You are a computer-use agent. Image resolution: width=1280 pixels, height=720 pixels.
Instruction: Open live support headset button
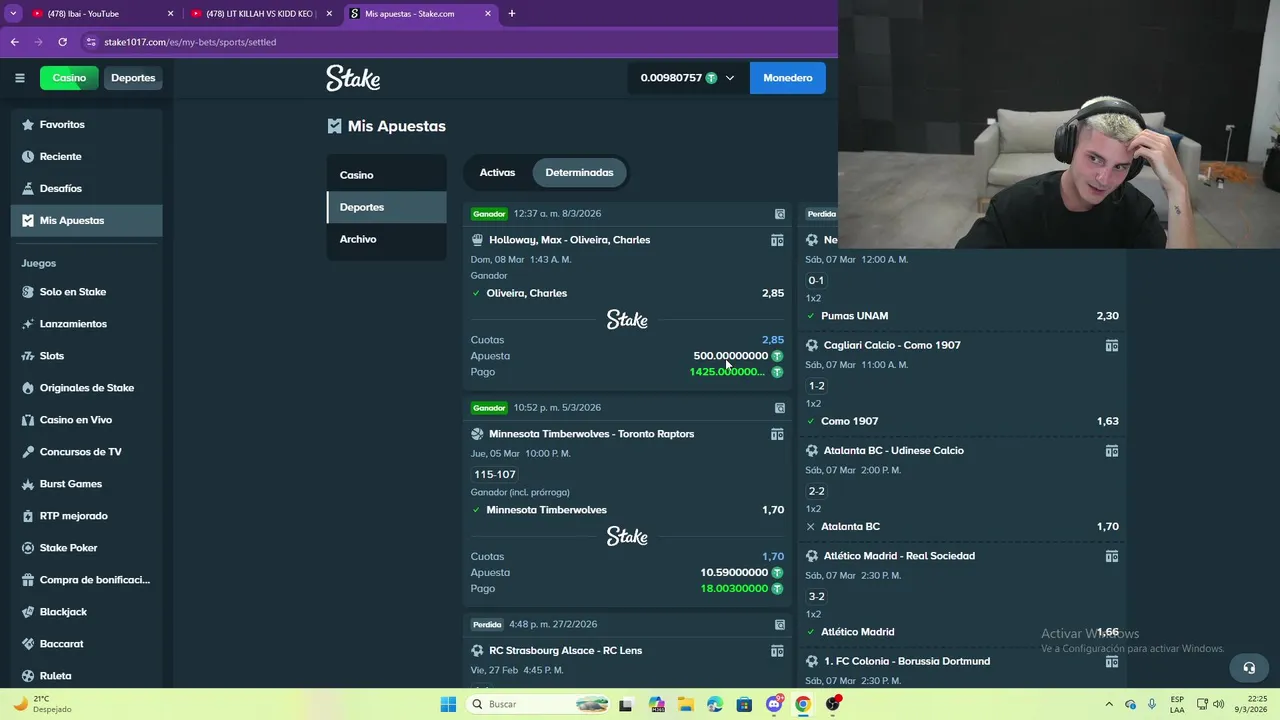[1248, 668]
